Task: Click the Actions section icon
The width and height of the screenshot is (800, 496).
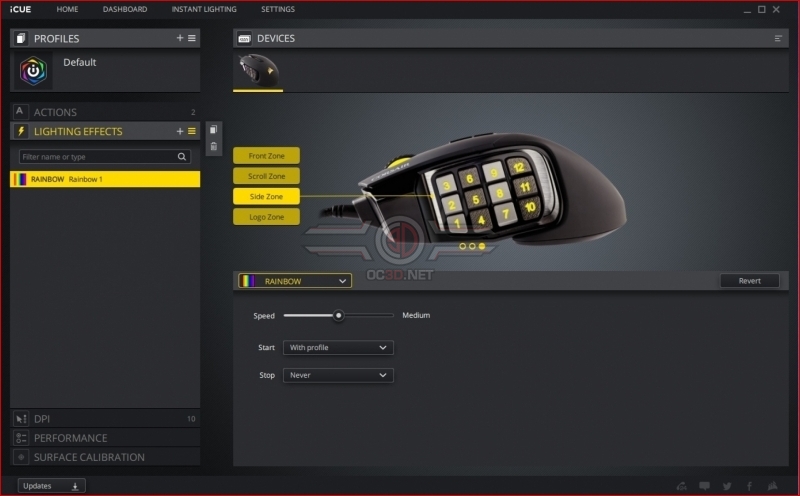Action: coord(20,112)
